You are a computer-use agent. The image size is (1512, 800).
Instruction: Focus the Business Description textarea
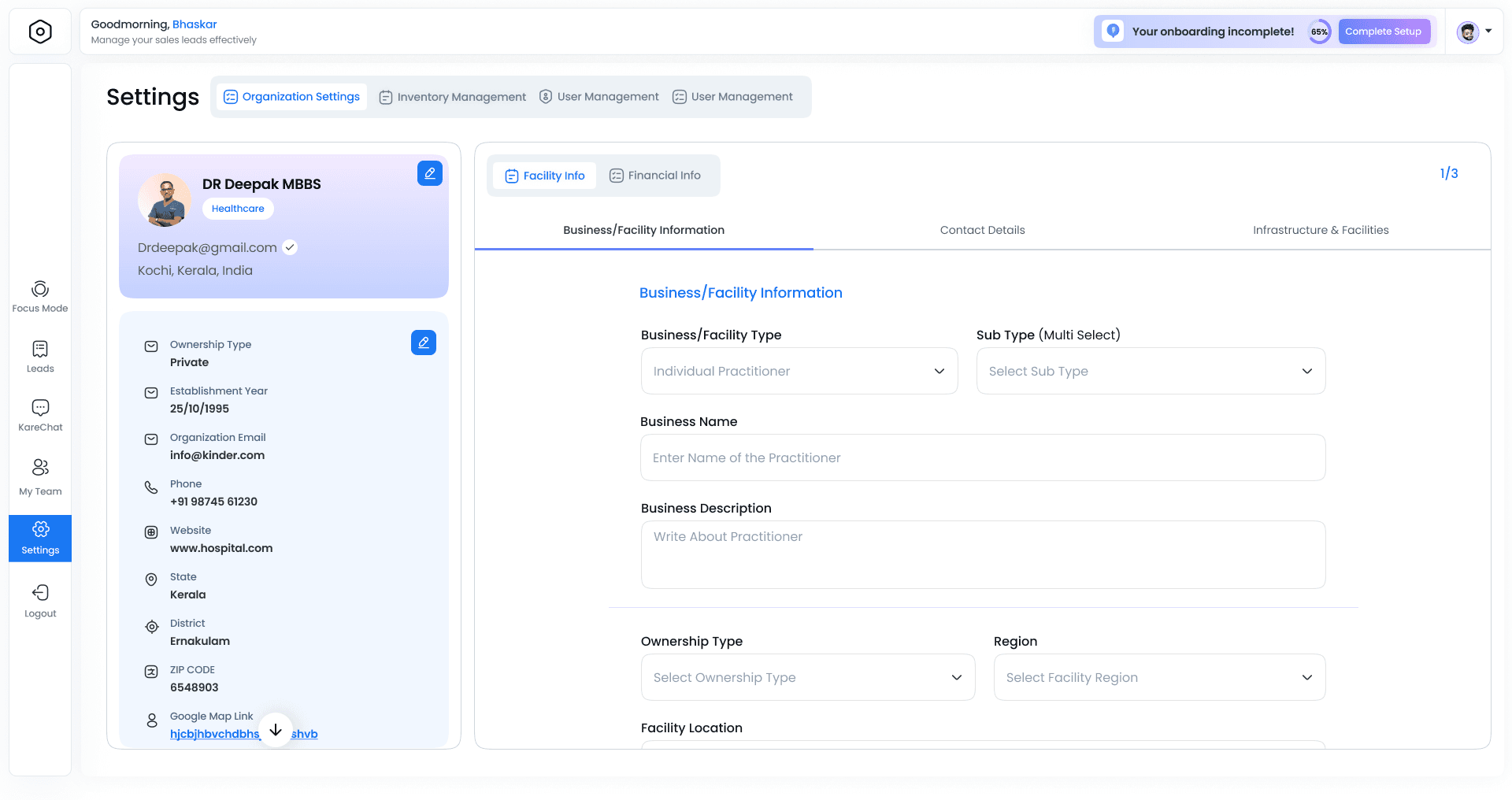[983, 554]
